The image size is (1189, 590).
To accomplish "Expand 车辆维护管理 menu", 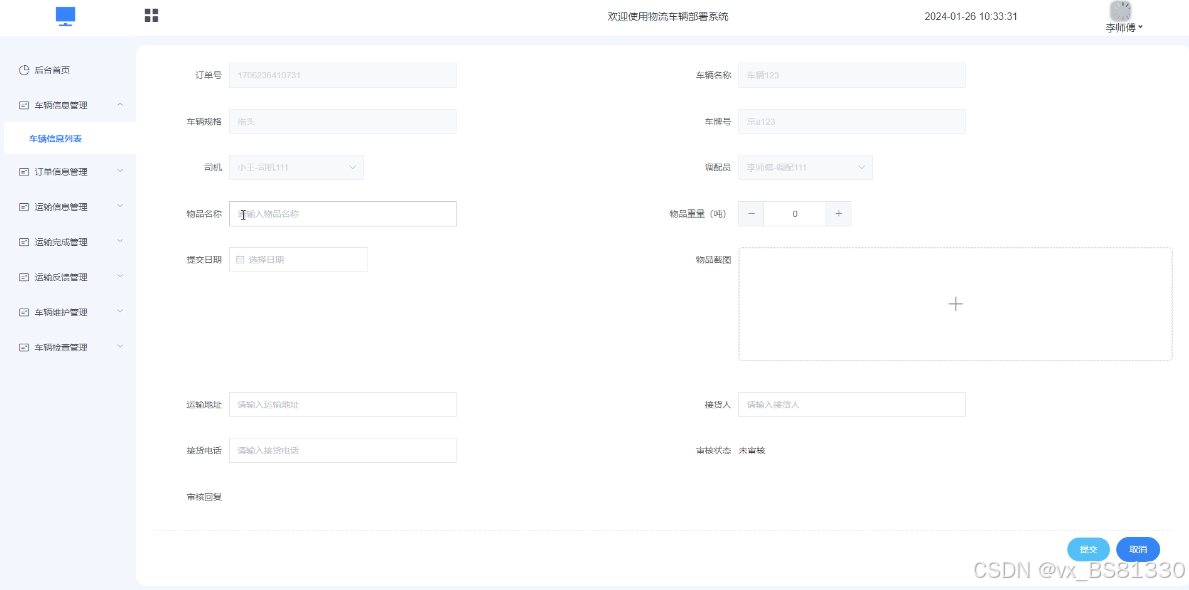I will coord(67,312).
